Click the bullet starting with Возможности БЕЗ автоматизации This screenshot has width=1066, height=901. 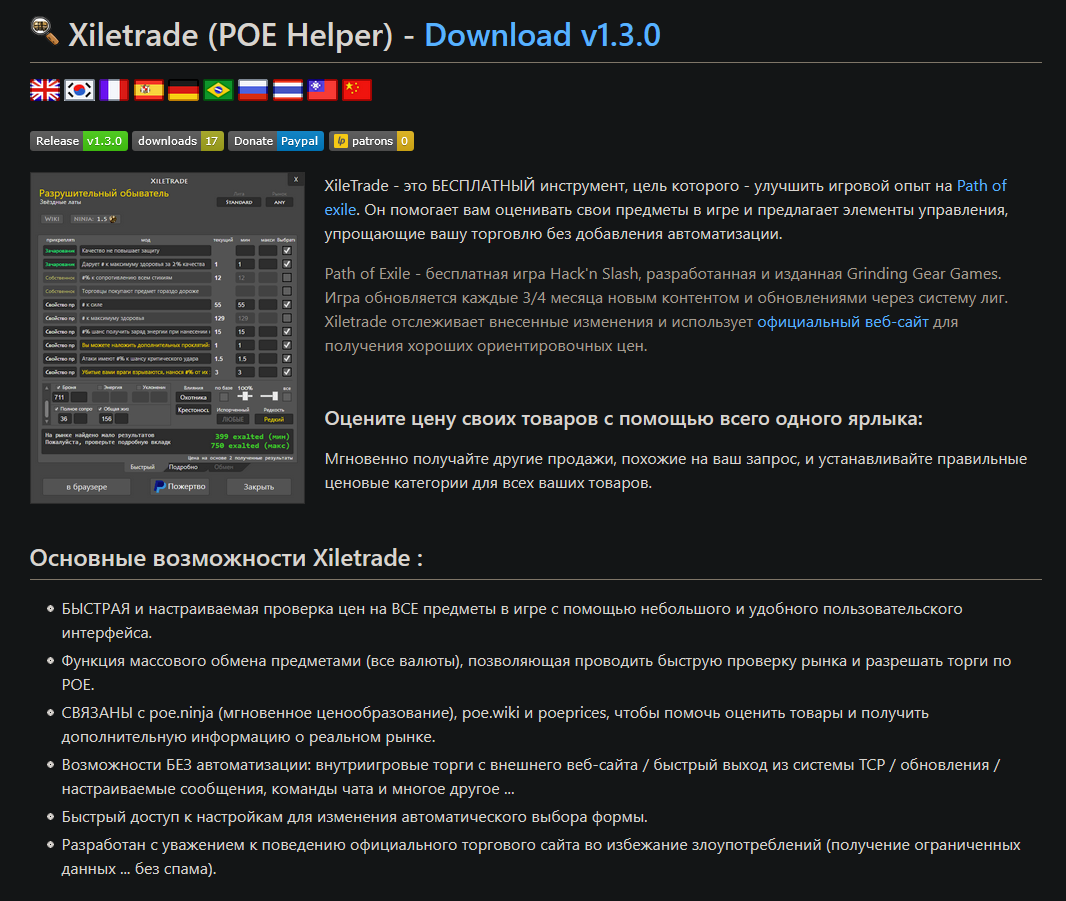click(x=531, y=777)
